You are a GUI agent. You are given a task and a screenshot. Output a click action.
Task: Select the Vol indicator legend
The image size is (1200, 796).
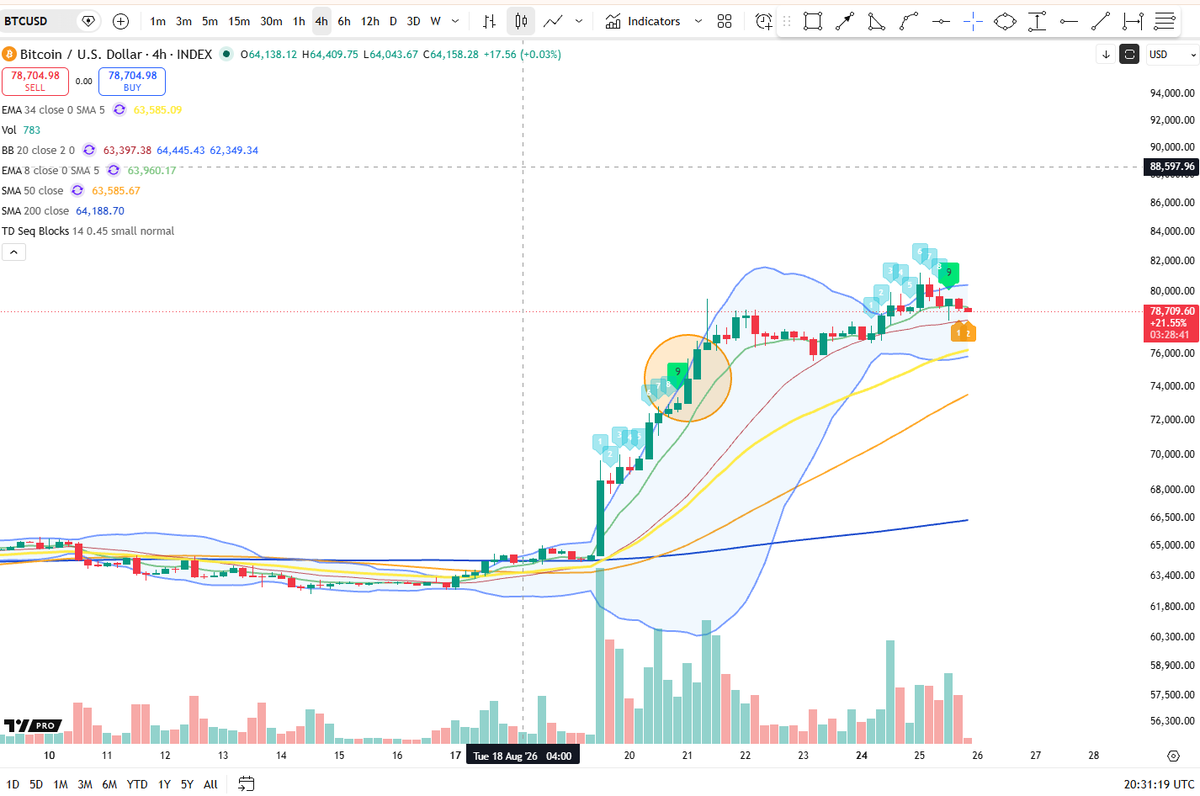20,130
